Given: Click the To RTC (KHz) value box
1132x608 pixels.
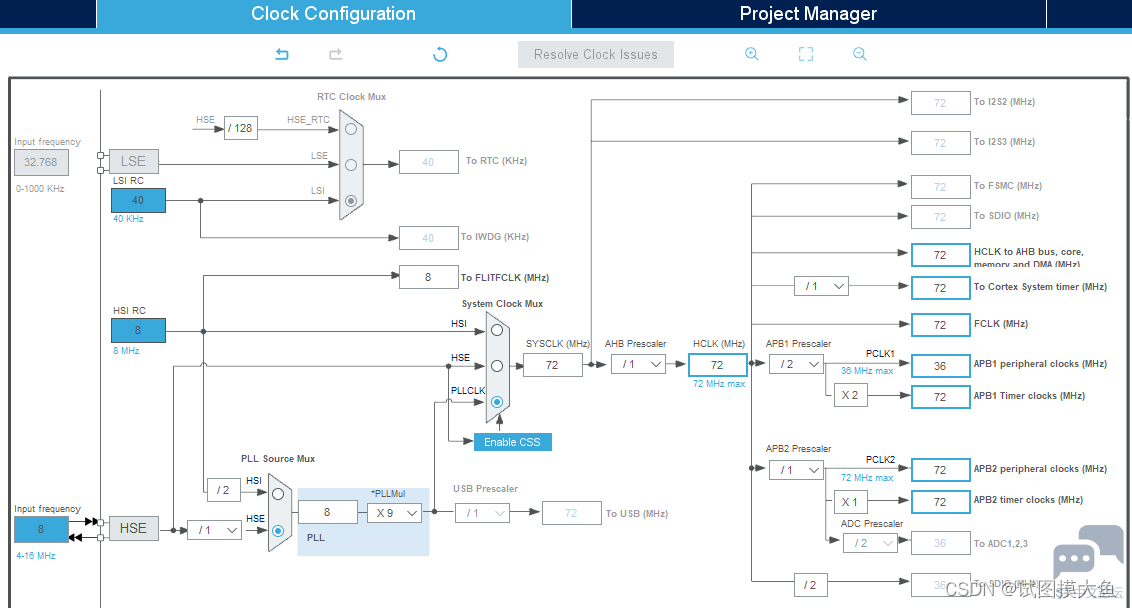Looking at the screenshot, I should coord(429,162).
